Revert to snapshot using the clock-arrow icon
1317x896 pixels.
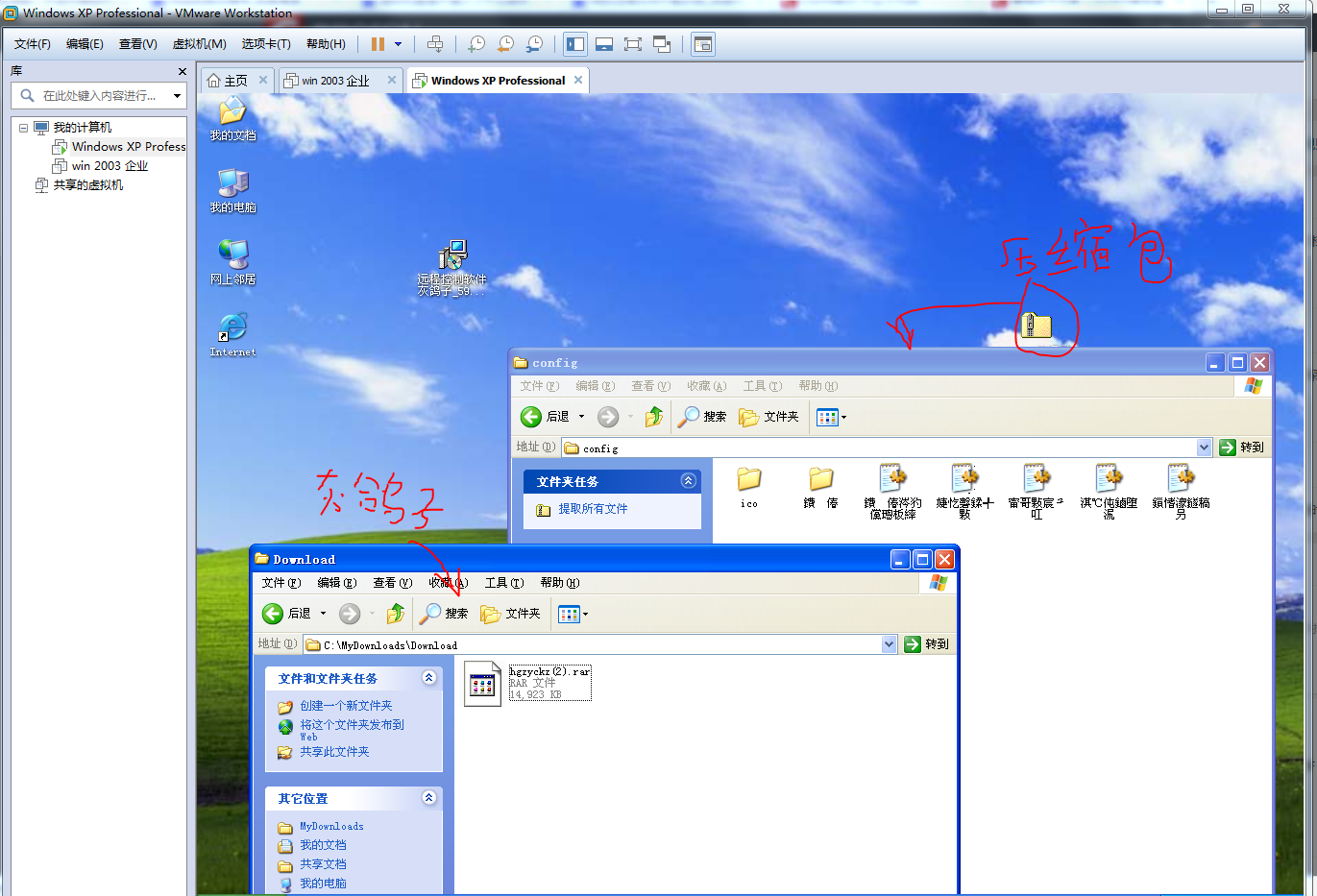505,44
